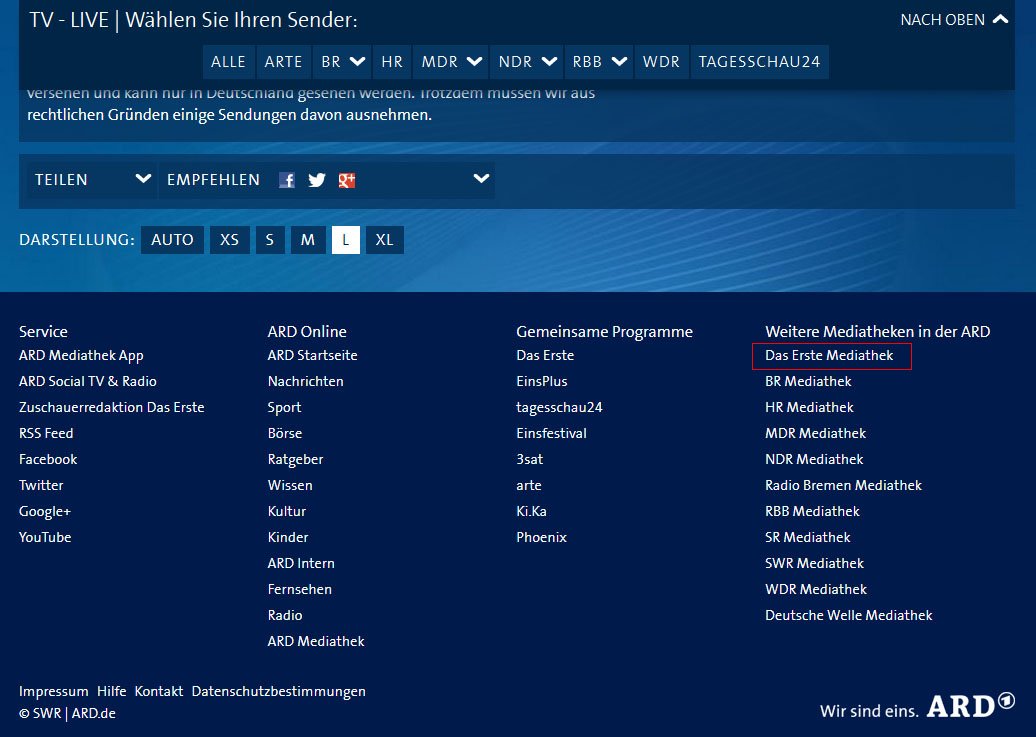Image resolution: width=1036 pixels, height=737 pixels.
Task: Open the Impressum link
Action: (x=54, y=691)
